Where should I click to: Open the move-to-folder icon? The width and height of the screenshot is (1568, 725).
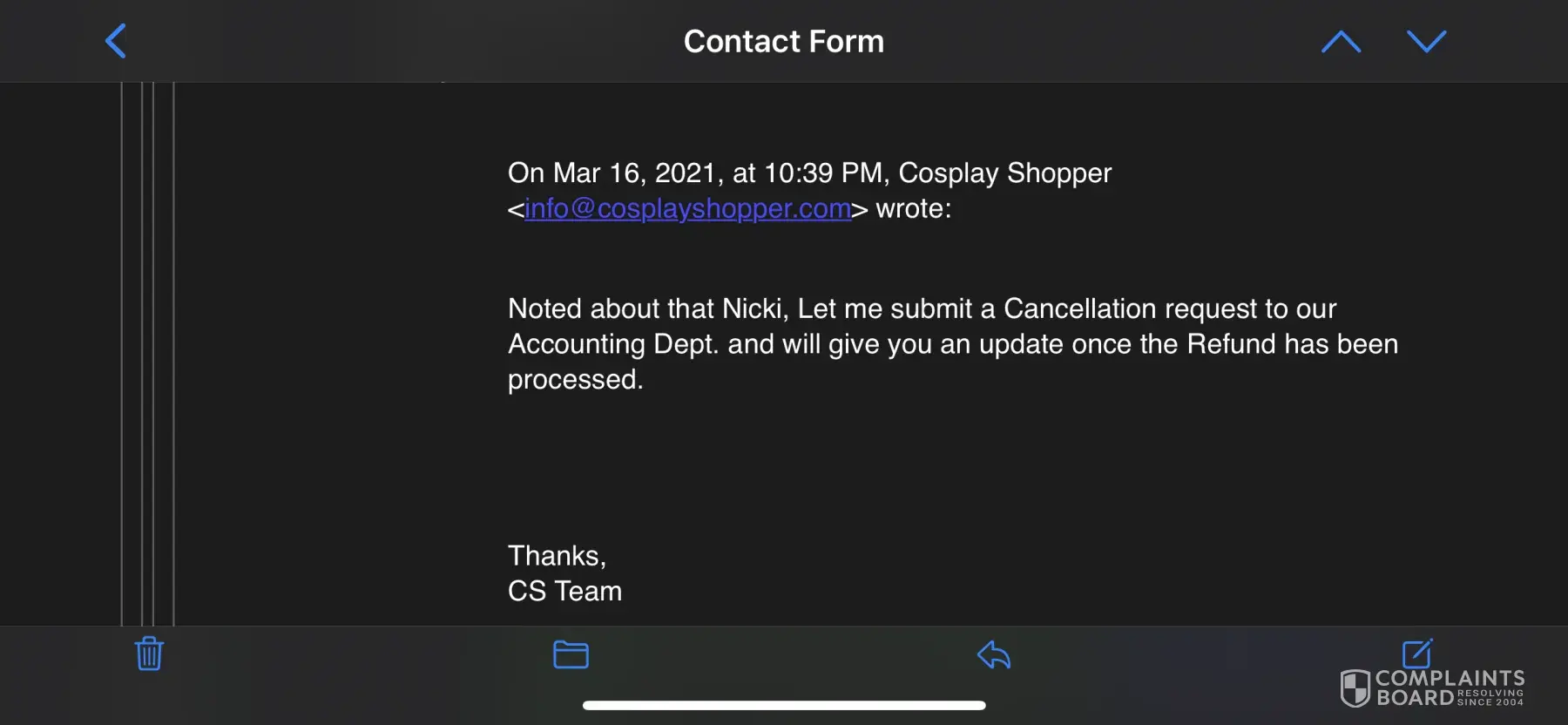[x=571, y=654]
